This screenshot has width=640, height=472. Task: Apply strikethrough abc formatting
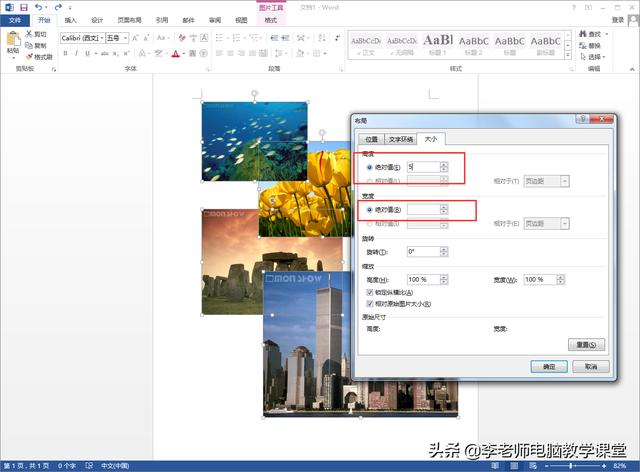click(x=105, y=53)
